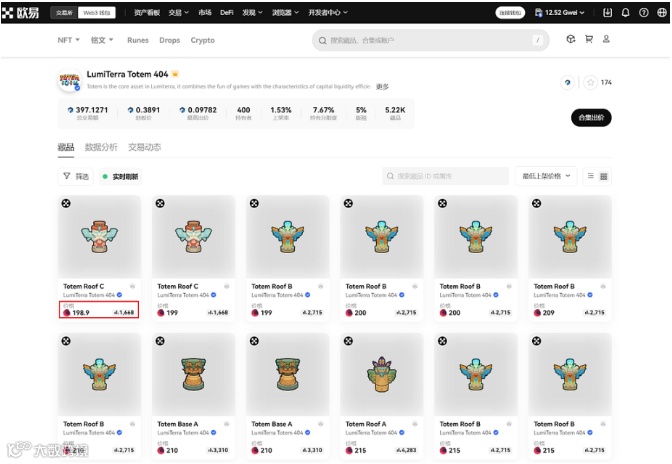The width and height of the screenshot is (672, 464).
Task: Open the shopping cart icon
Action: tap(589, 39)
